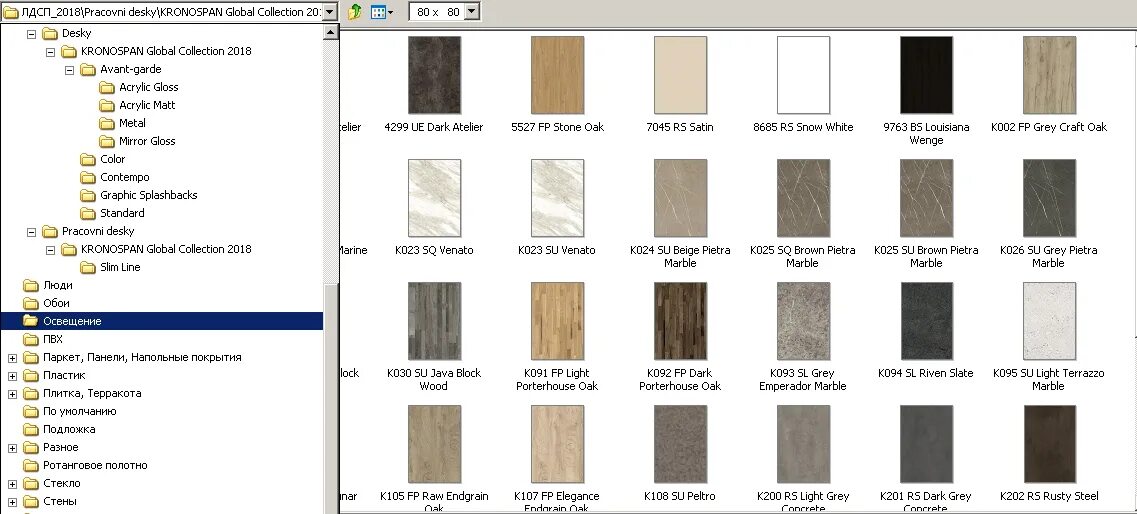
Task: Choose the K023 SU Venato thumbnail
Action: 558,199
